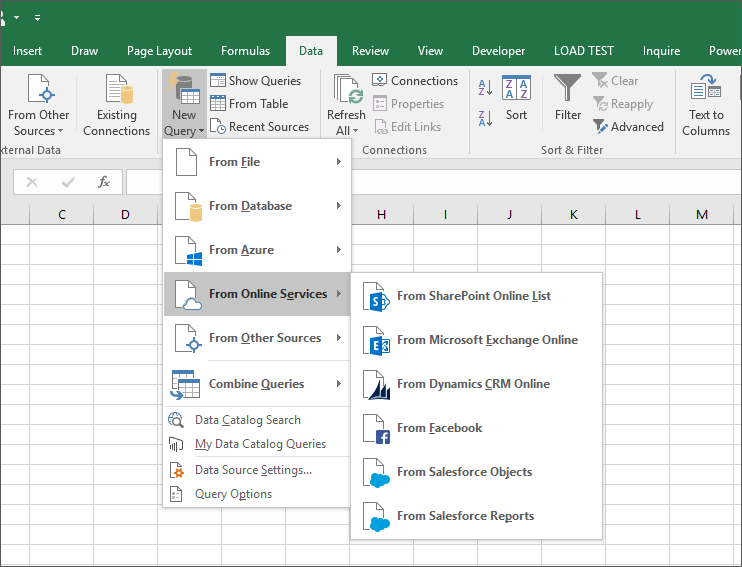The height and width of the screenshot is (567, 742).
Task: Switch to the View tab
Action: [430, 51]
